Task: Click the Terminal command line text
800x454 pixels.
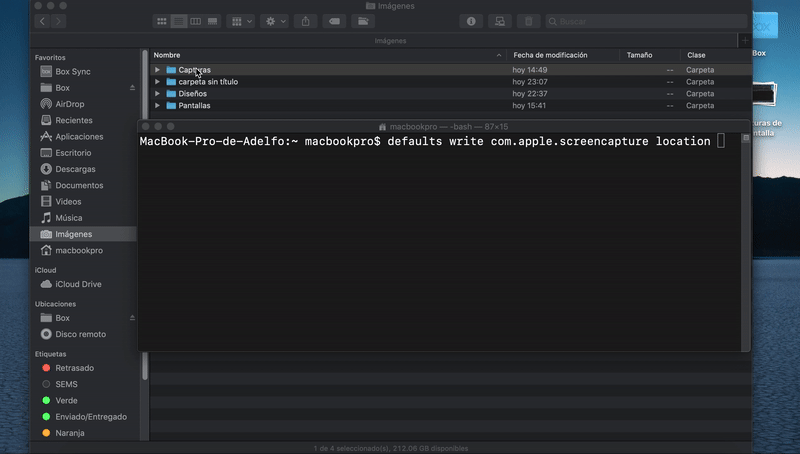Action: point(425,141)
